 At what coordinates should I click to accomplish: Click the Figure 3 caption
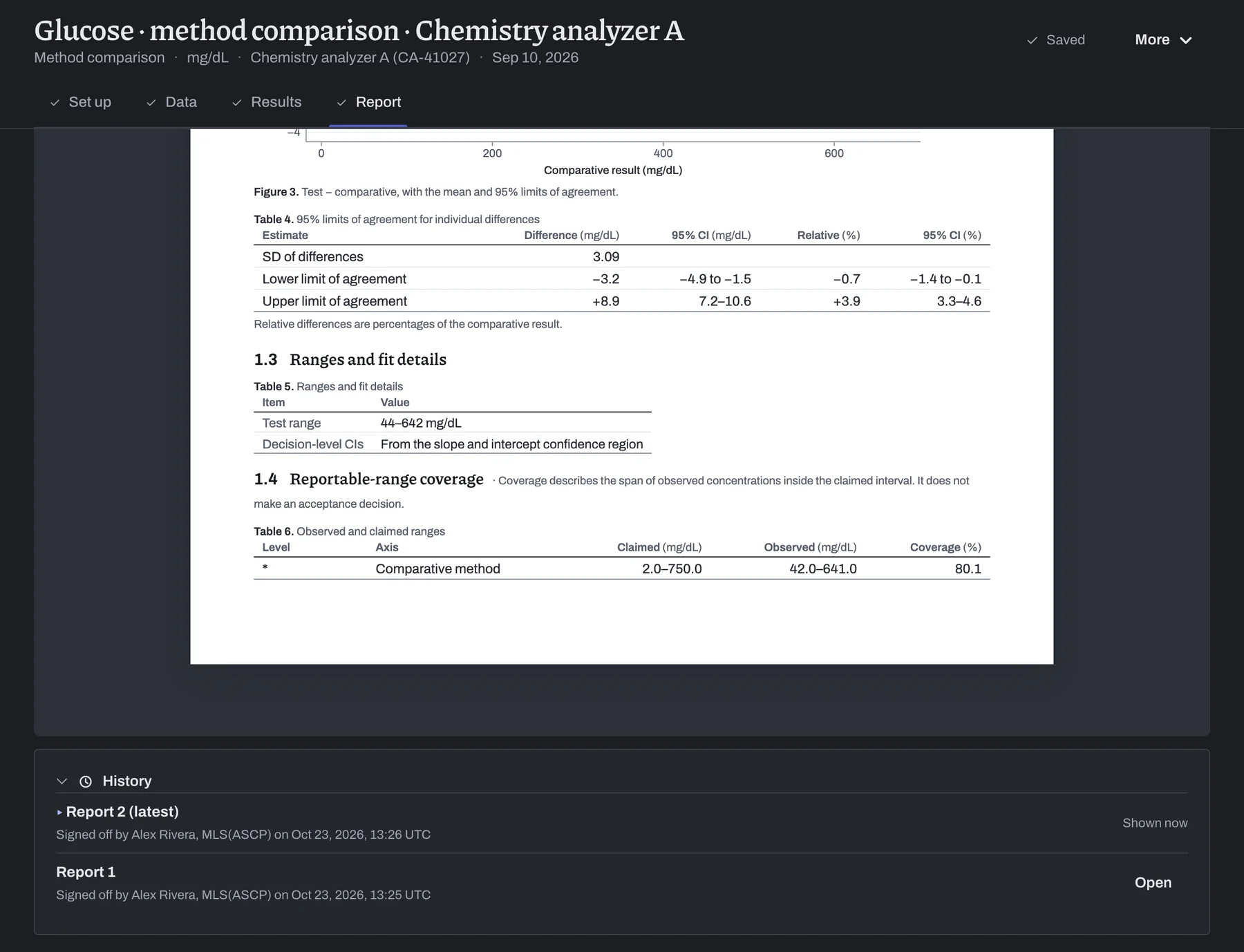tap(436, 192)
